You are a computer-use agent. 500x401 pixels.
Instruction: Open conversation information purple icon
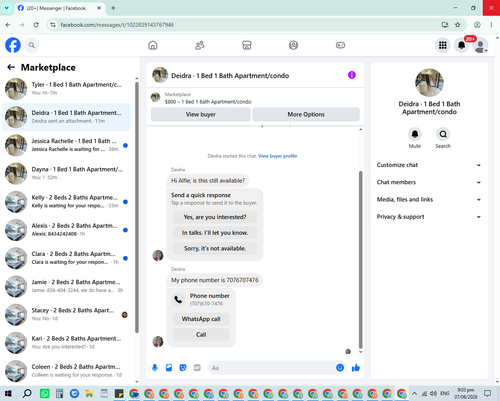pos(352,75)
